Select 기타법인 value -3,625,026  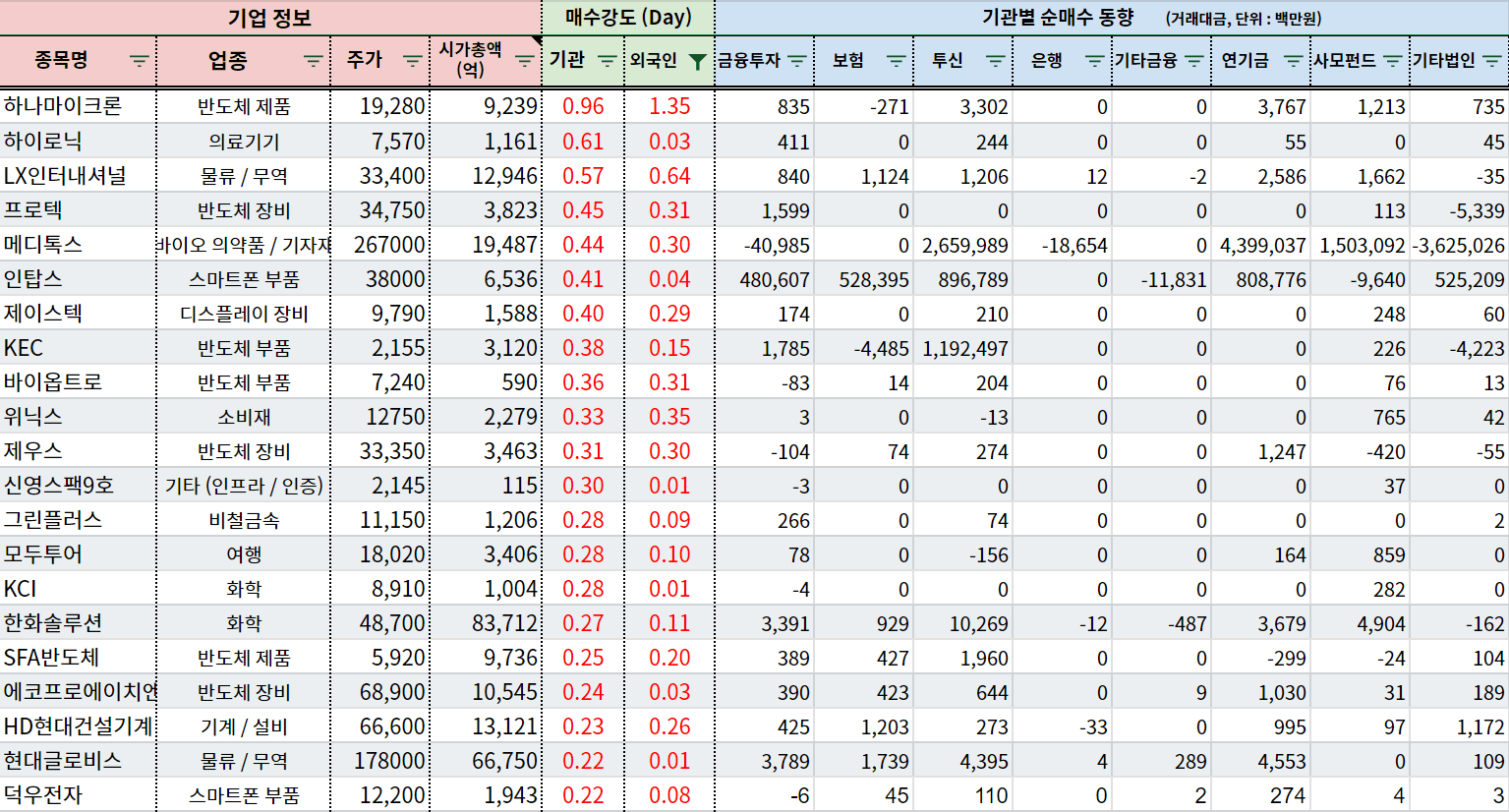(1459, 245)
